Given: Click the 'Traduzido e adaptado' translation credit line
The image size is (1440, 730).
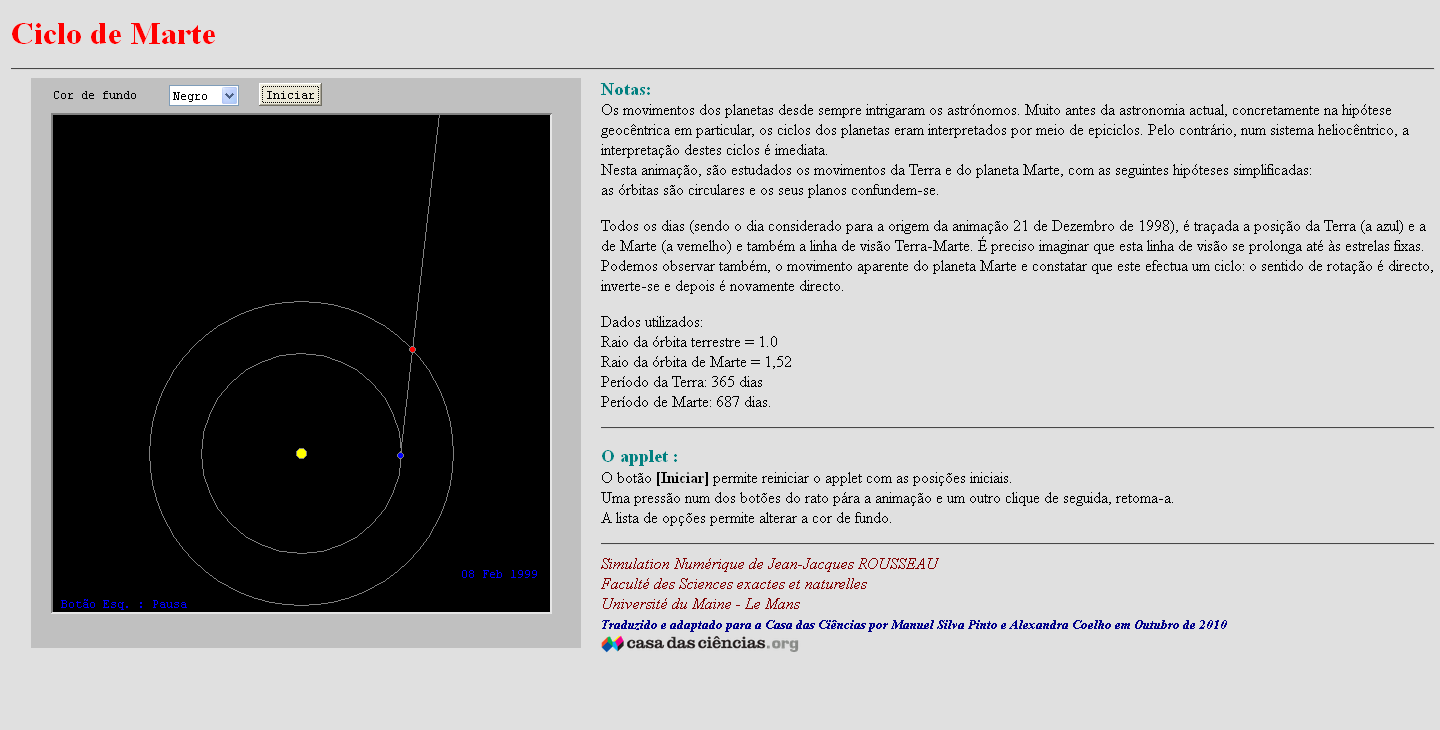Looking at the screenshot, I should (914, 625).
